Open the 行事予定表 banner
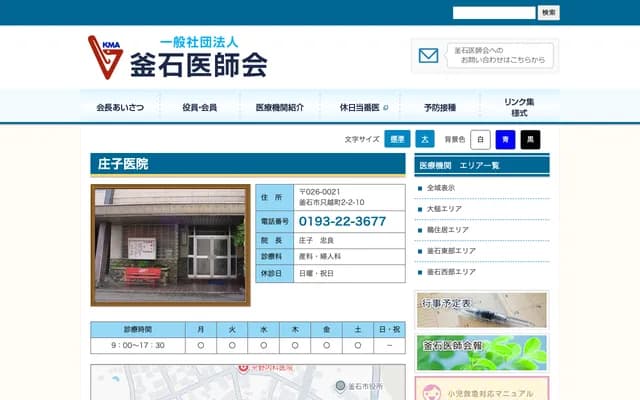The height and width of the screenshot is (400, 640). [x=481, y=310]
